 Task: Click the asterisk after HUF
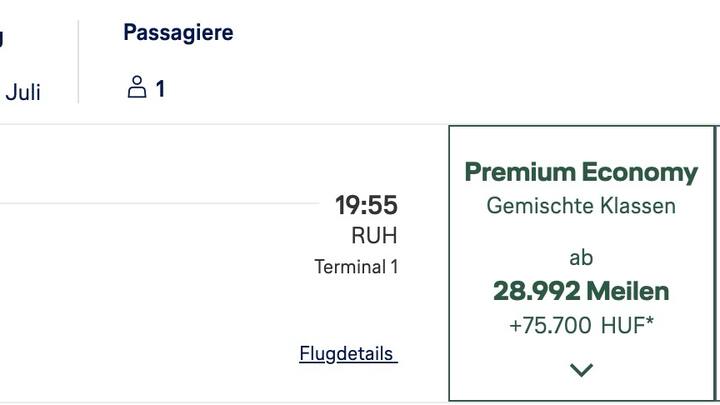[650, 321]
